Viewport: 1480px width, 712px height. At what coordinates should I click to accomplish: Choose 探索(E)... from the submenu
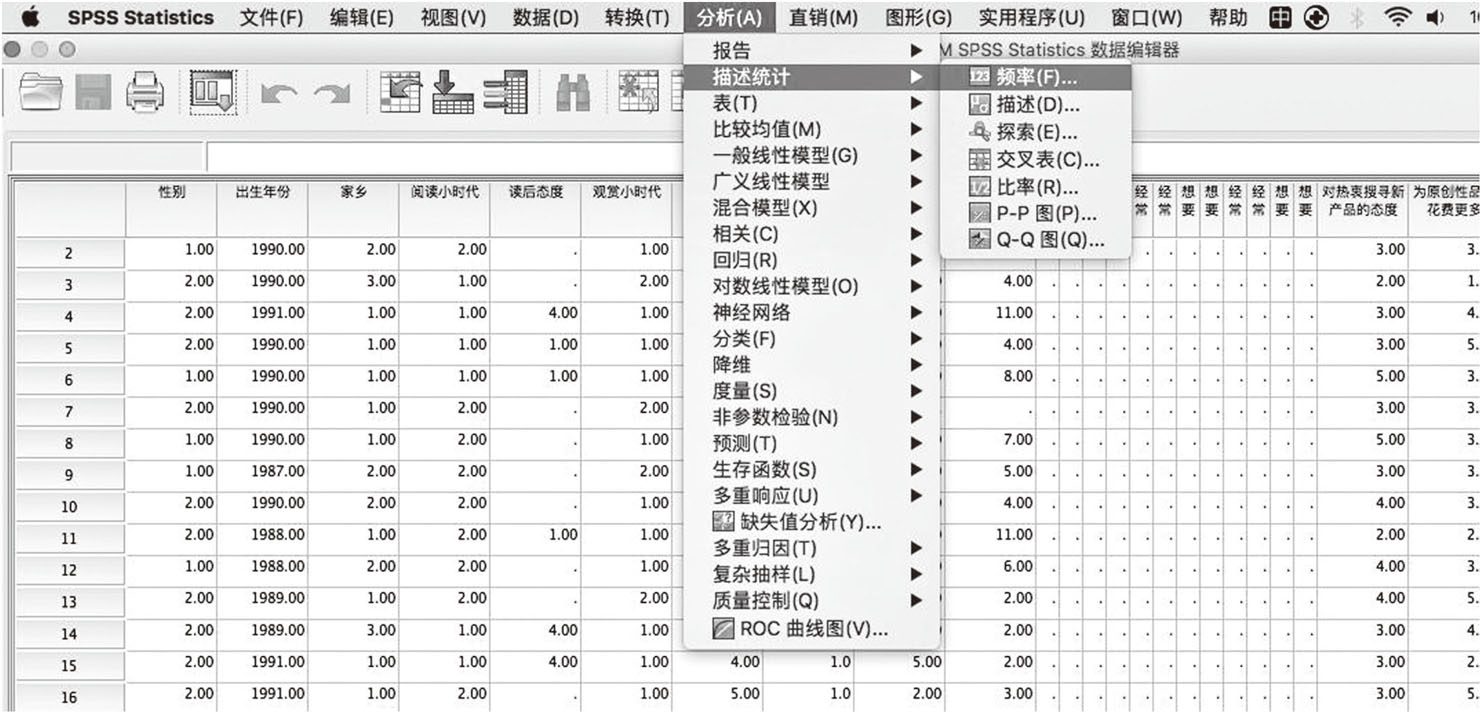(1035, 131)
